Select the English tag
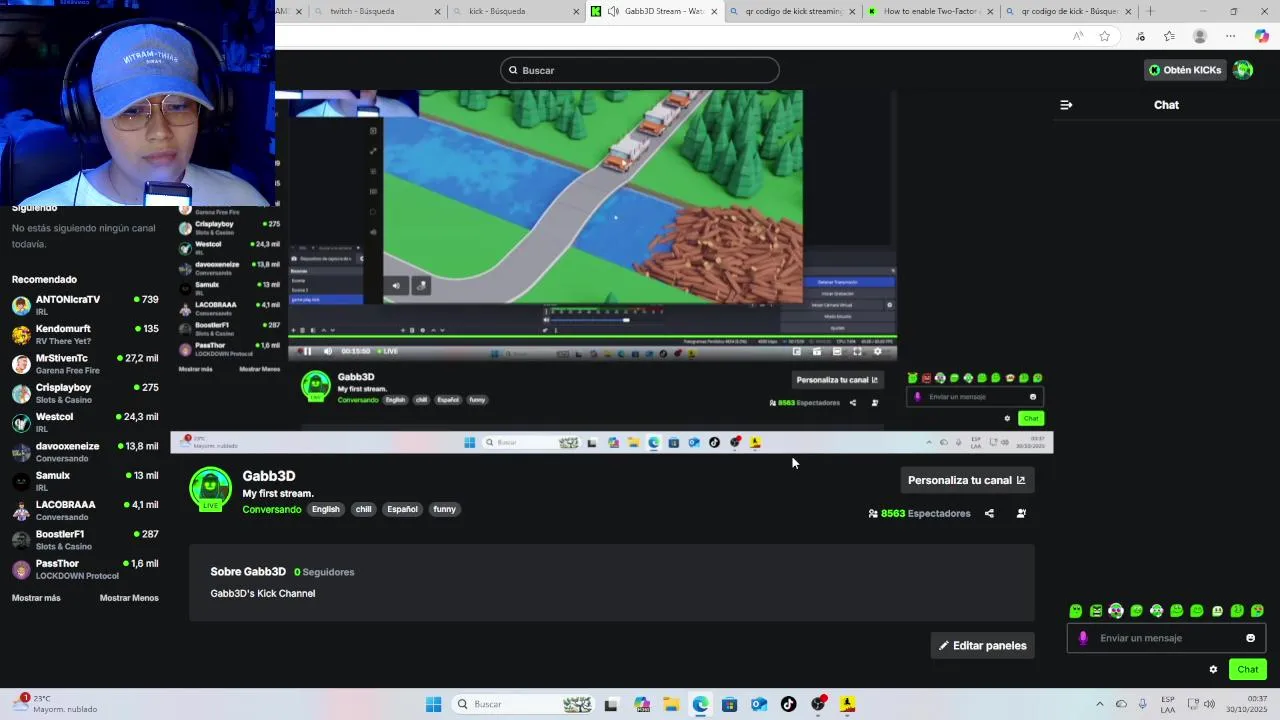 (326, 510)
